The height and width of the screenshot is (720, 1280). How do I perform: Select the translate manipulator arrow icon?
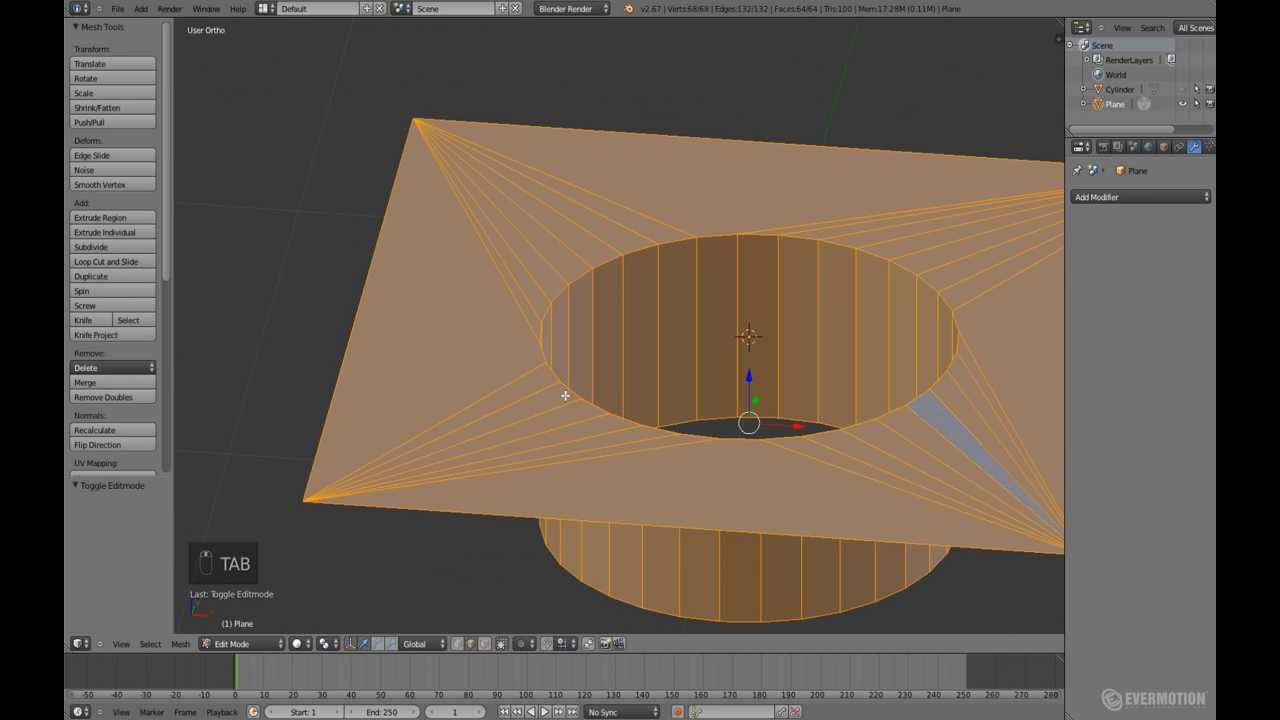point(363,644)
